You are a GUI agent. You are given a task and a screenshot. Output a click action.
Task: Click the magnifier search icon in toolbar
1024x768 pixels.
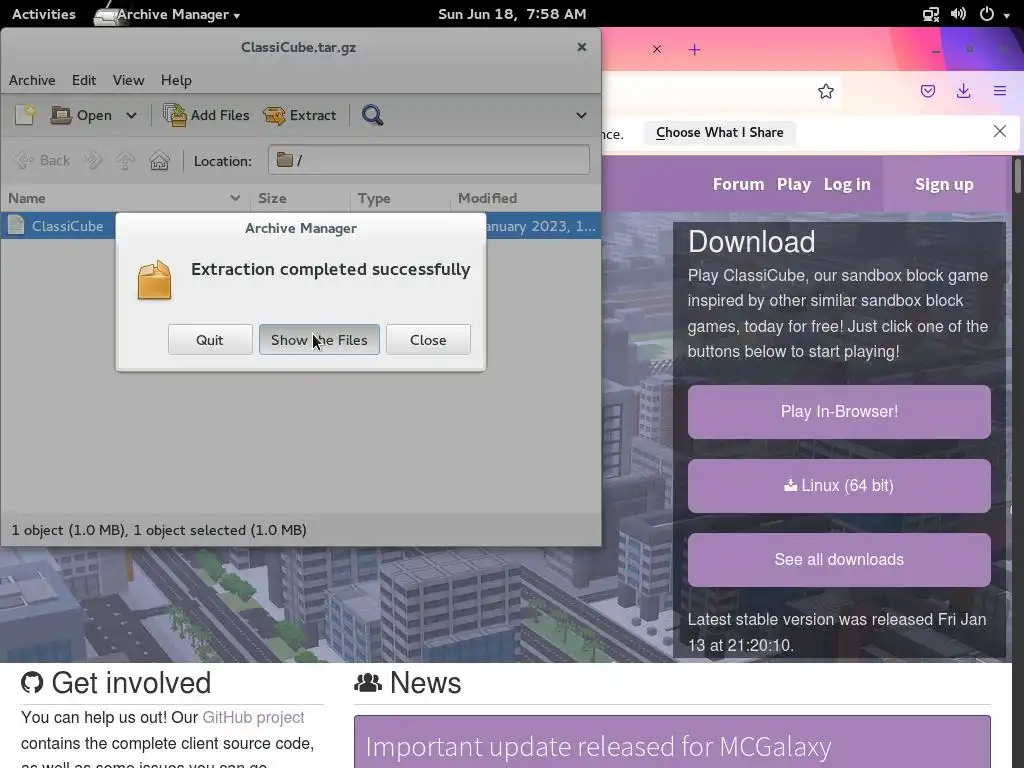coord(372,115)
